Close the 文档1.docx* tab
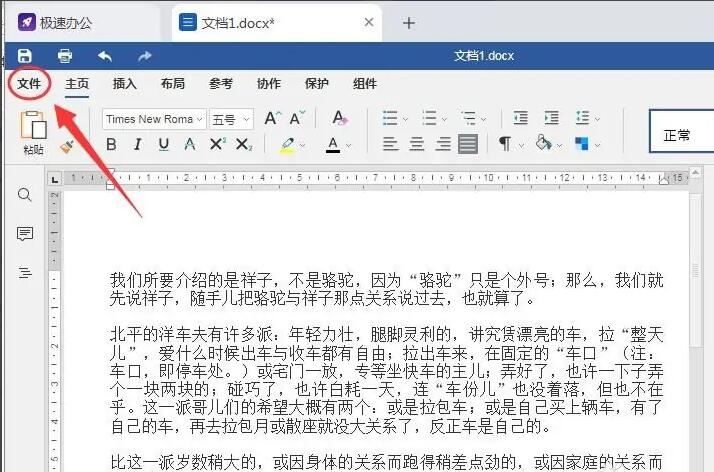 click(369, 22)
